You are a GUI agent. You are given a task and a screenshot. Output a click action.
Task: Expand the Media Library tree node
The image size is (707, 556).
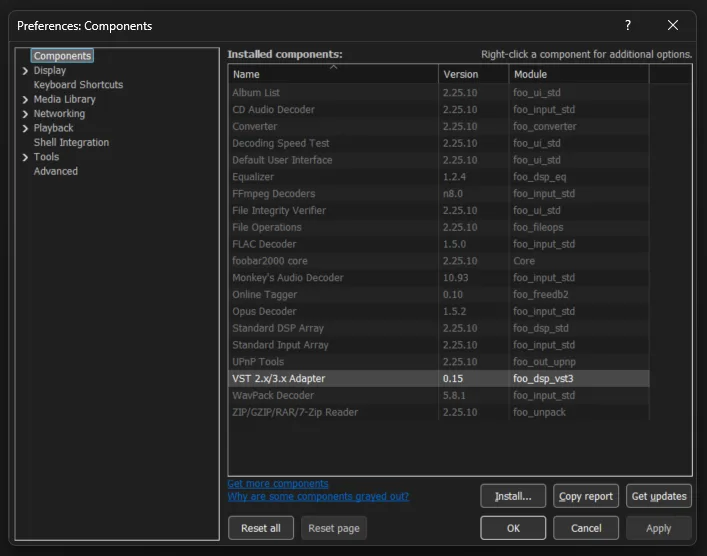pos(25,100)
